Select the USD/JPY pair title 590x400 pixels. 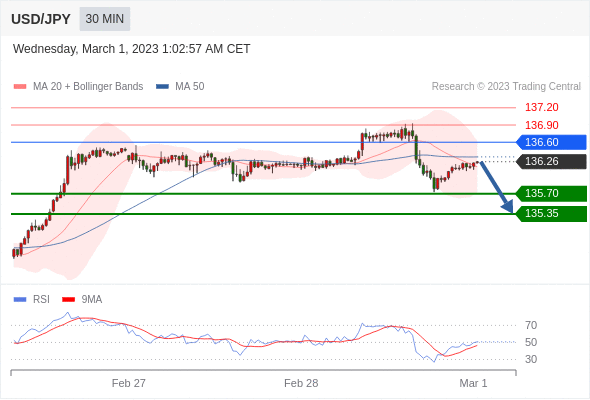[41, 19]
